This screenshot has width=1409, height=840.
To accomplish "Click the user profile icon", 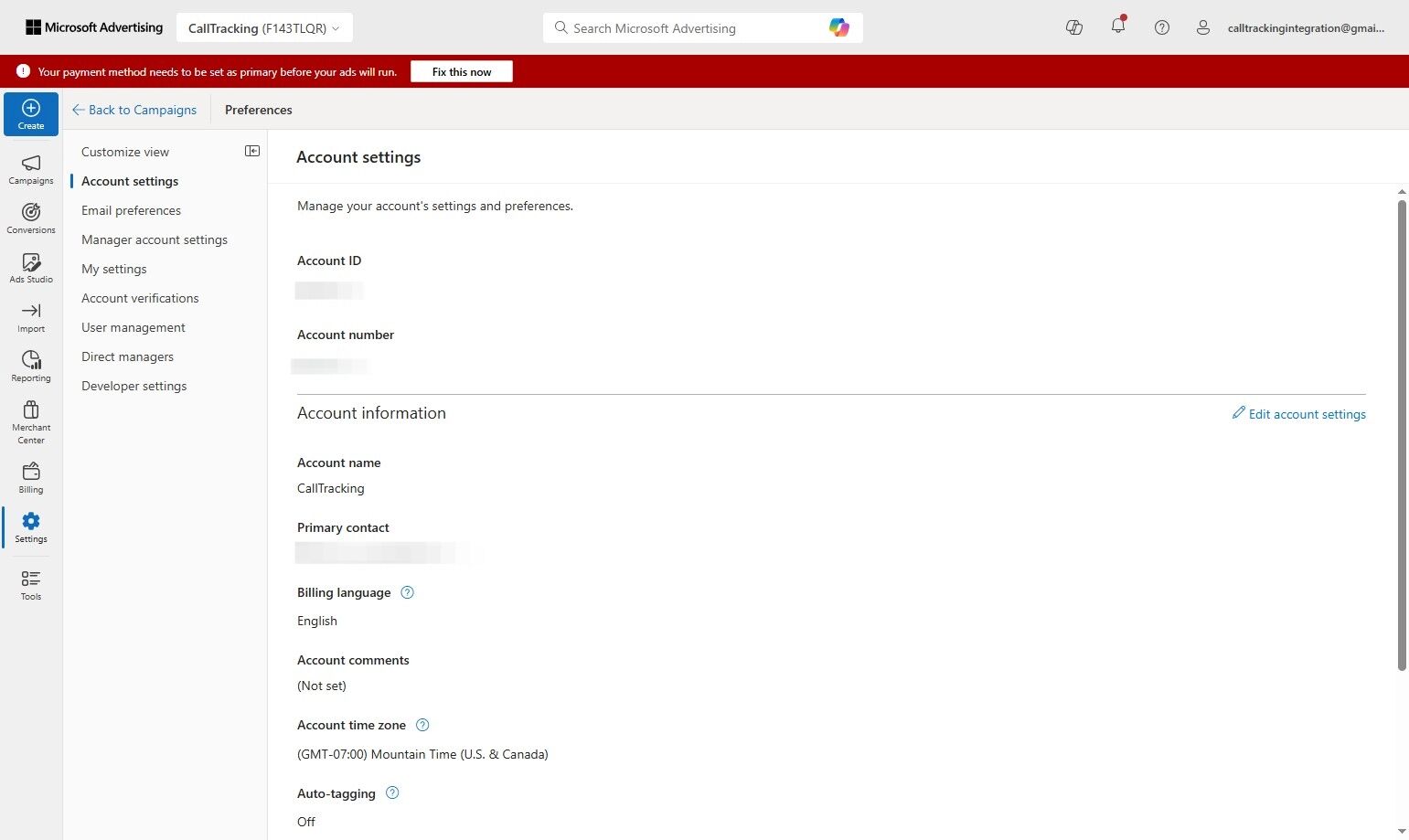I will [1203, 27].
